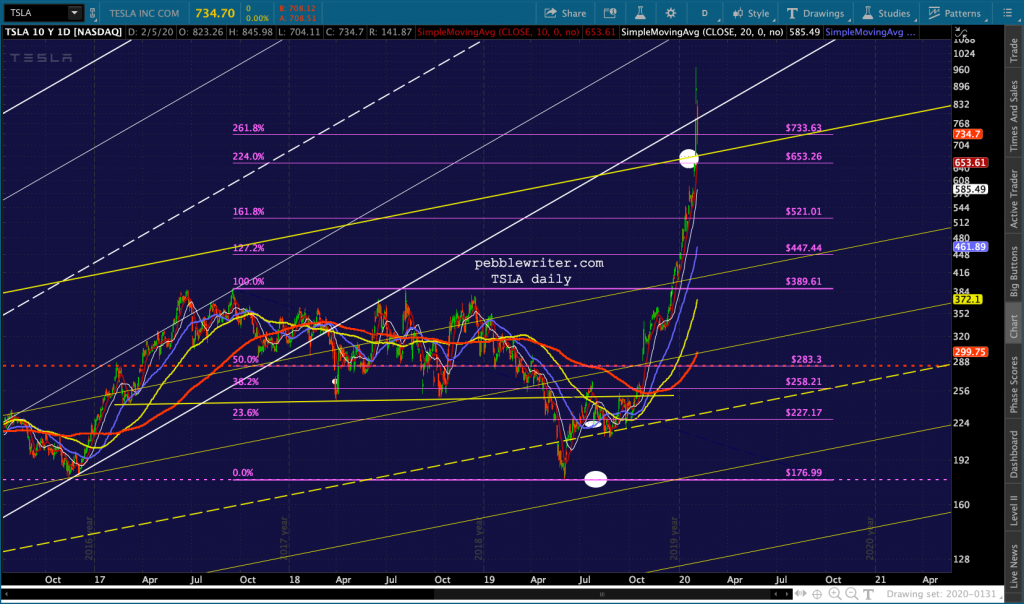Click the price axis tool icon top right
Screen dimensions: 1024x604
tap(961, 31)
